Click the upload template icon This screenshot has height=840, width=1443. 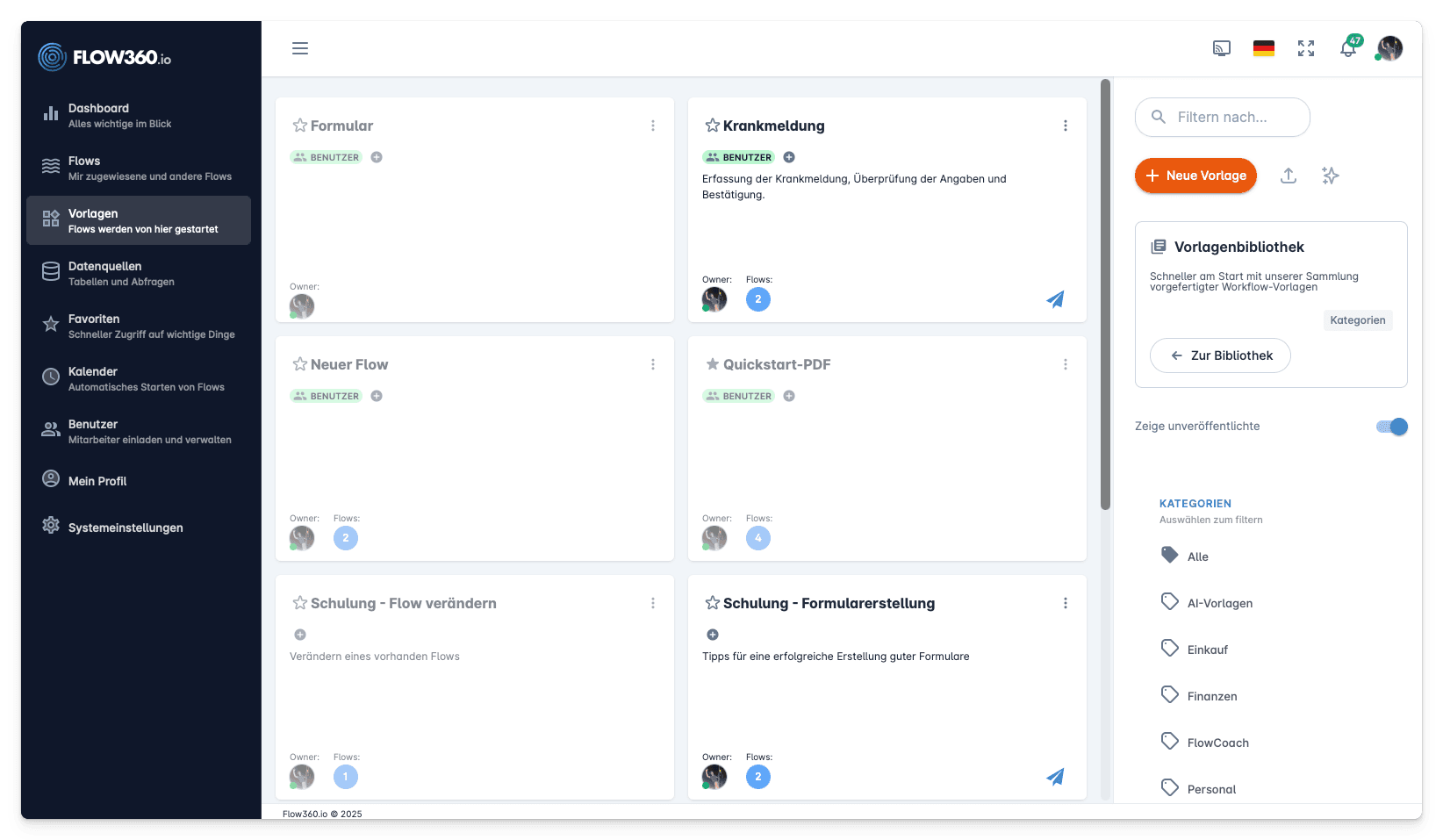[x=1289, y=176]
